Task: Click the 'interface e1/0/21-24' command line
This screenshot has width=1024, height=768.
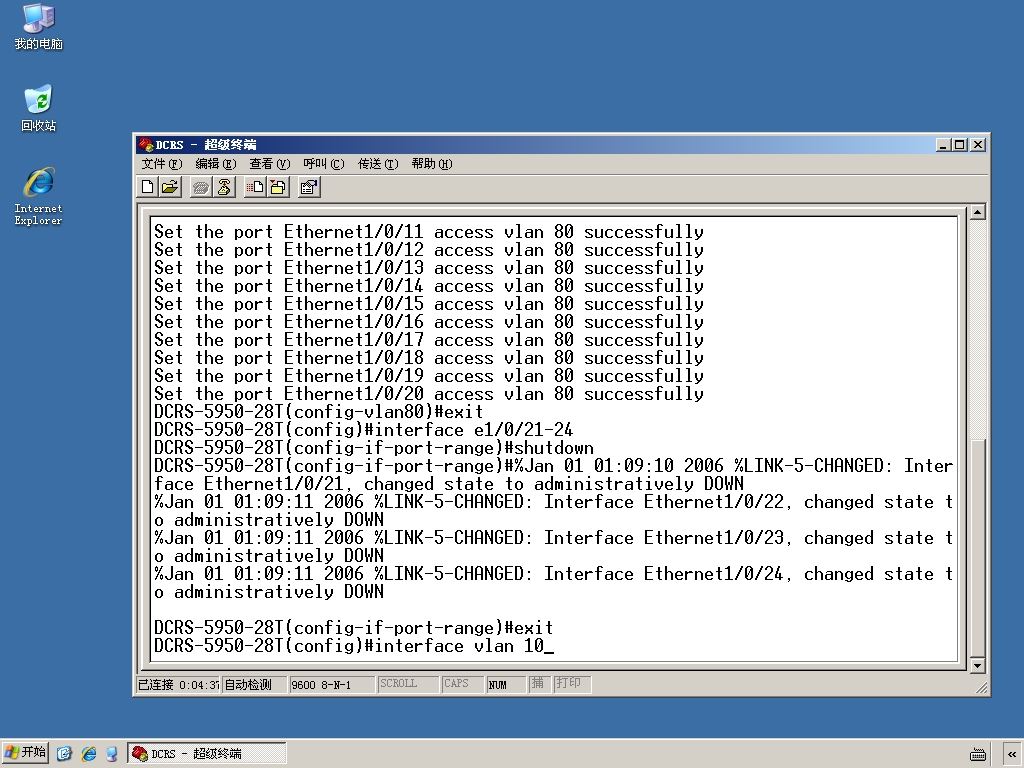Action: point(364,430)
